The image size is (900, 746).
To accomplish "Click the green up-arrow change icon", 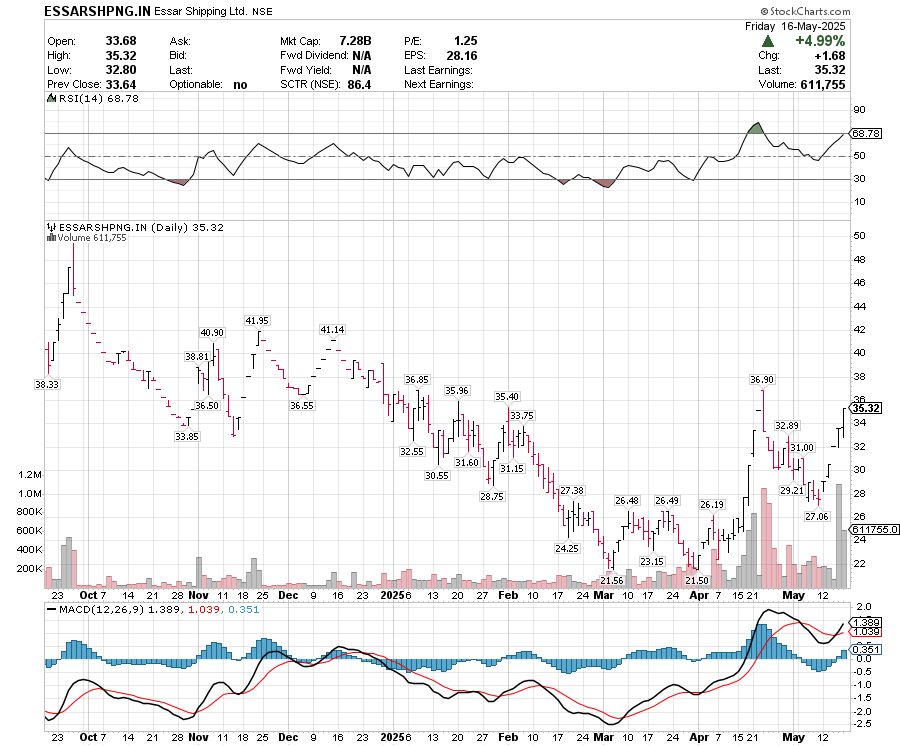I will (767, 41).
